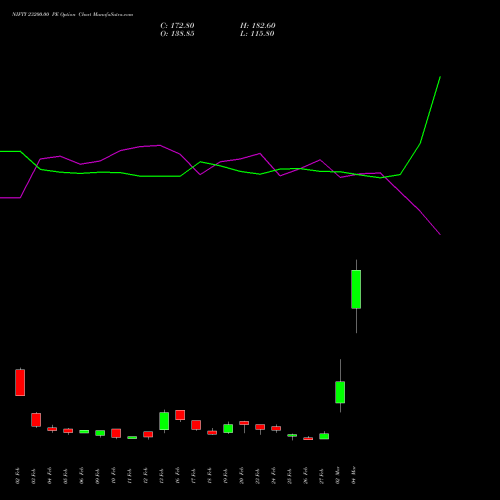Click the green indicator line's rising end
Viewport: 500px width, 500px height.
(x=440, y=77)
